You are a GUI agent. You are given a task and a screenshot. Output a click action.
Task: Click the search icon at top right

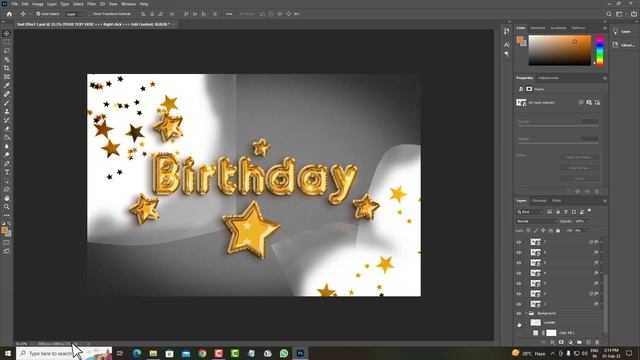point(609,14)
